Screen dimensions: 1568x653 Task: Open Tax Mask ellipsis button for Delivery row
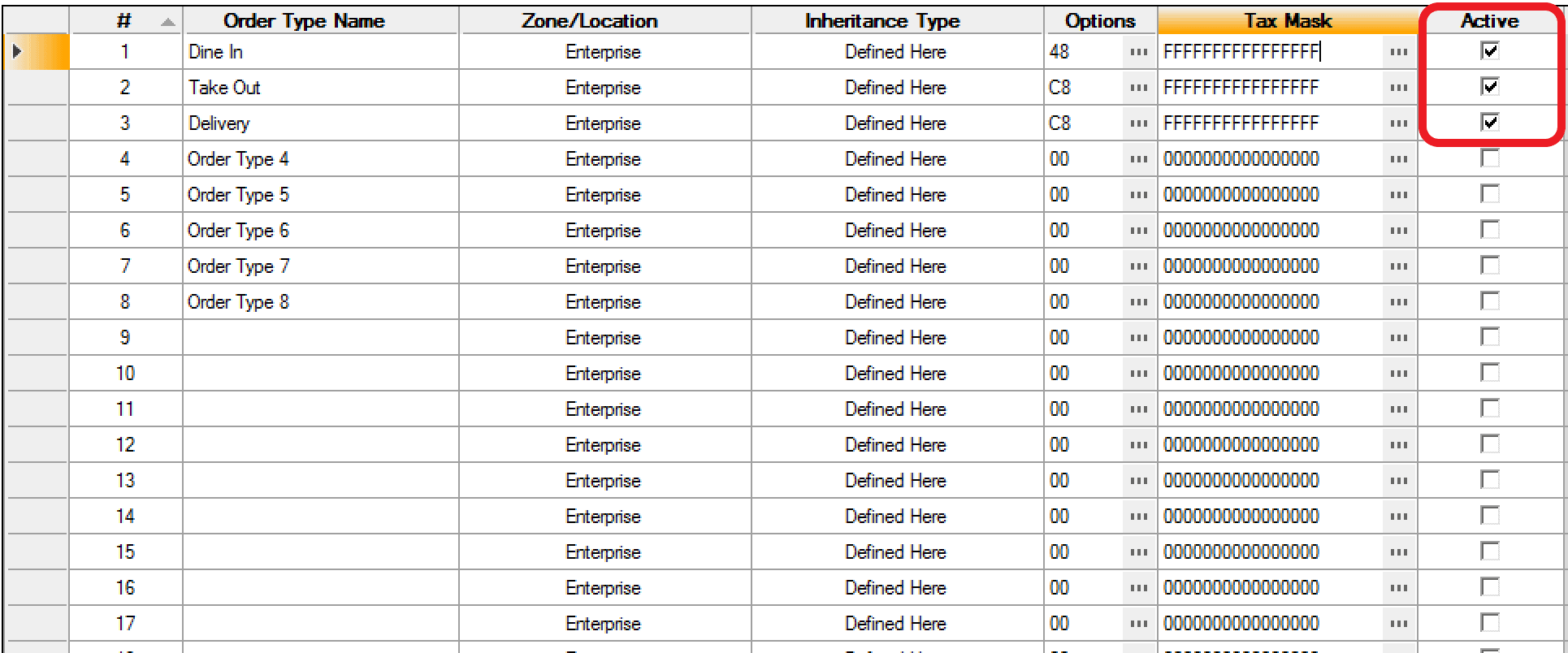coord(1398,123)
